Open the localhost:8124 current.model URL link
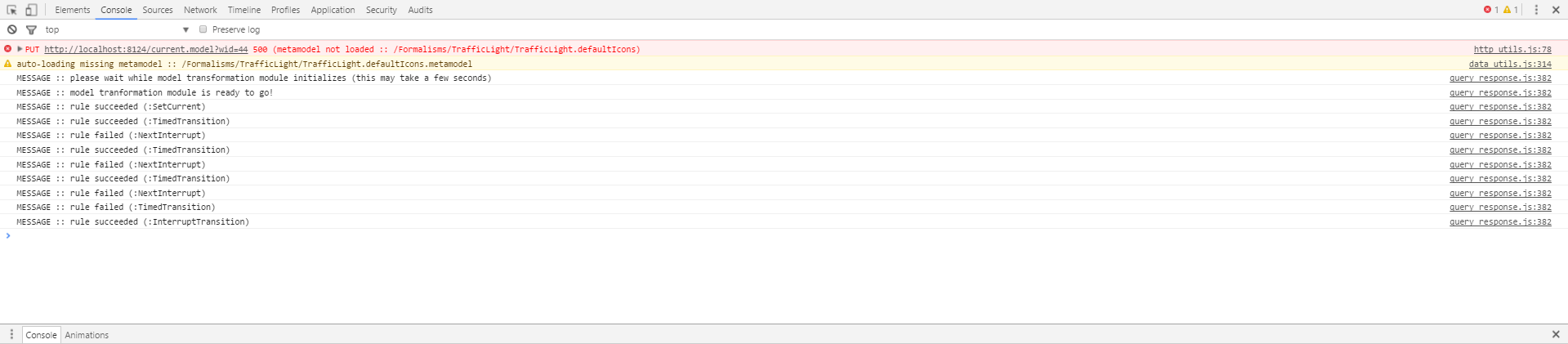This screenshot has width=1568, height=344. (145, 49)
